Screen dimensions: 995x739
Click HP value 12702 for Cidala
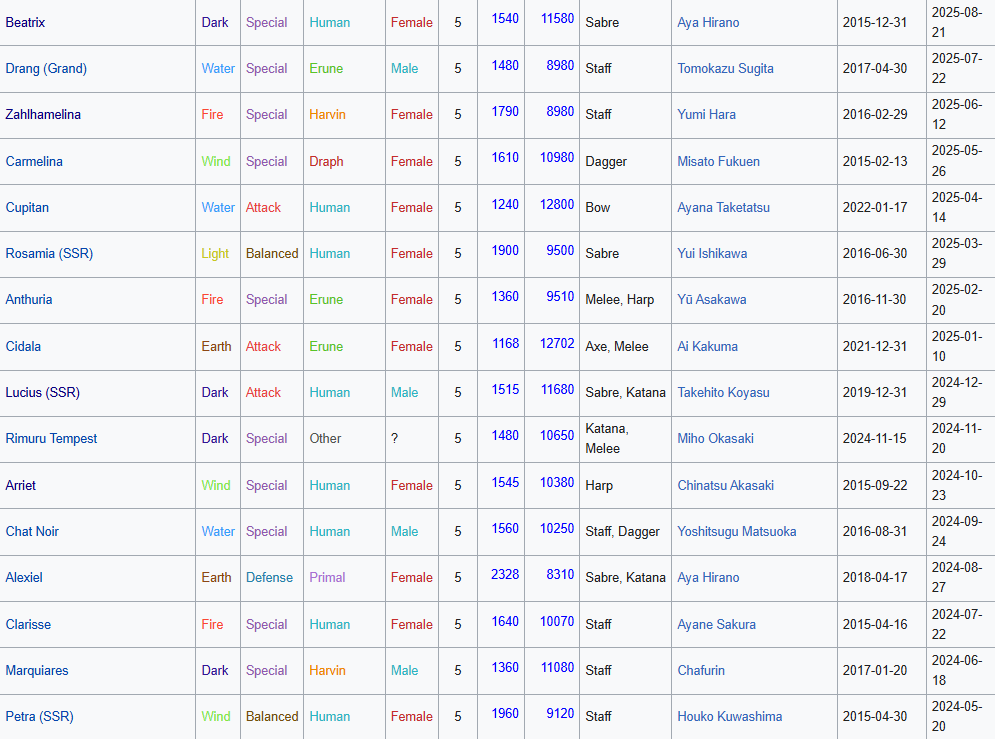557,343
